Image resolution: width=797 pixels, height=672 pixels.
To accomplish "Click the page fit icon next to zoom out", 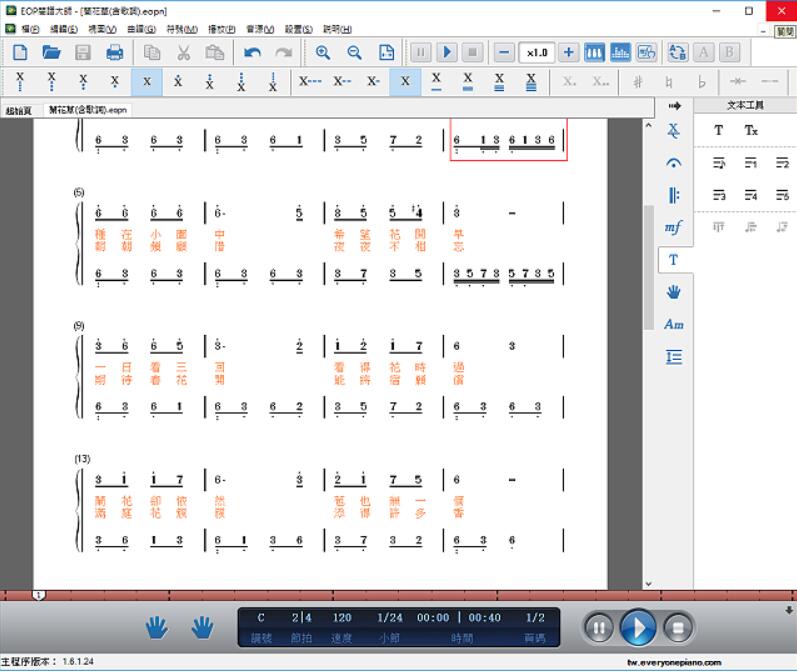I will (386, 52).
